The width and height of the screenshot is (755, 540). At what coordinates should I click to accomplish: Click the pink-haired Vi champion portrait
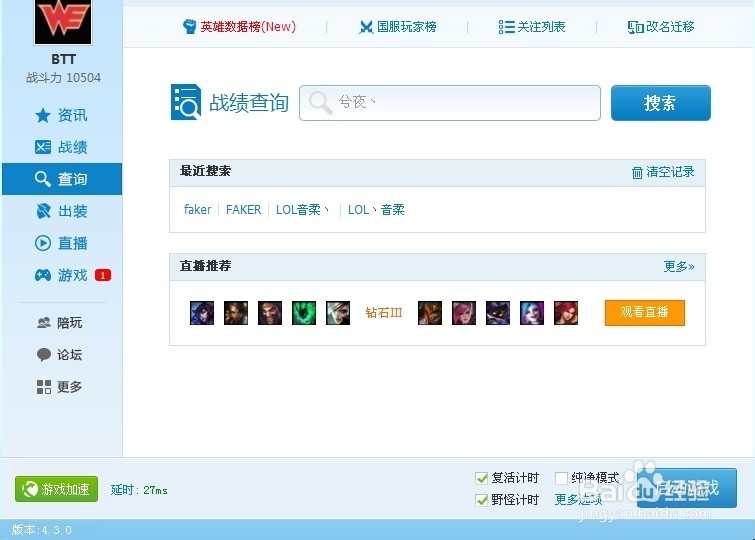(x=464, y=313)
